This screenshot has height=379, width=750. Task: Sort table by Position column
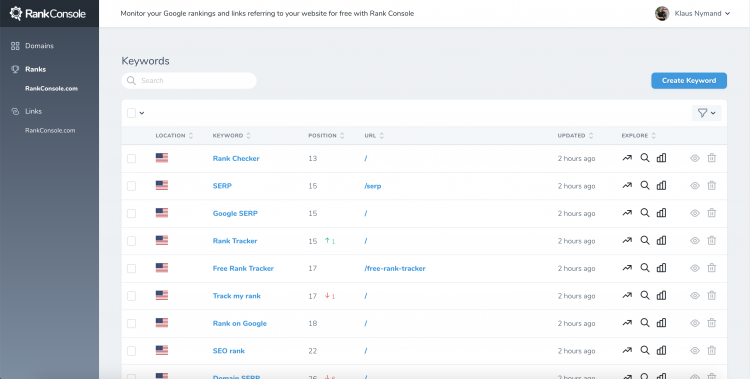tap(326, 135)
